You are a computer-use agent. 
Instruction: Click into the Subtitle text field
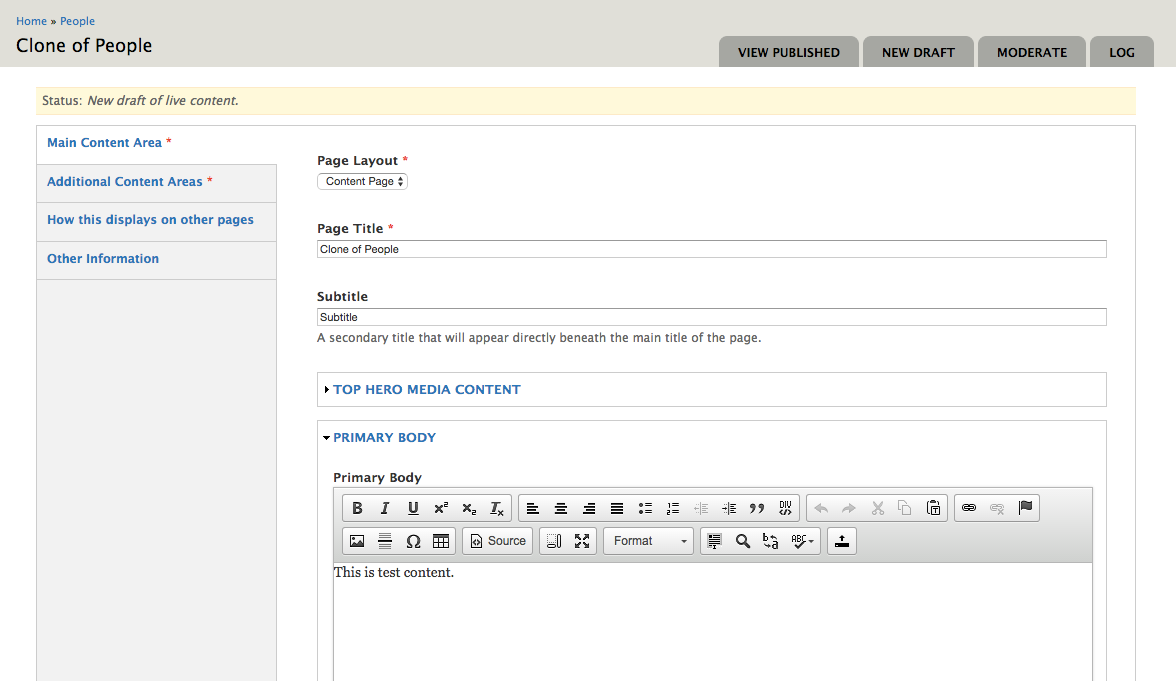(711, 317)
